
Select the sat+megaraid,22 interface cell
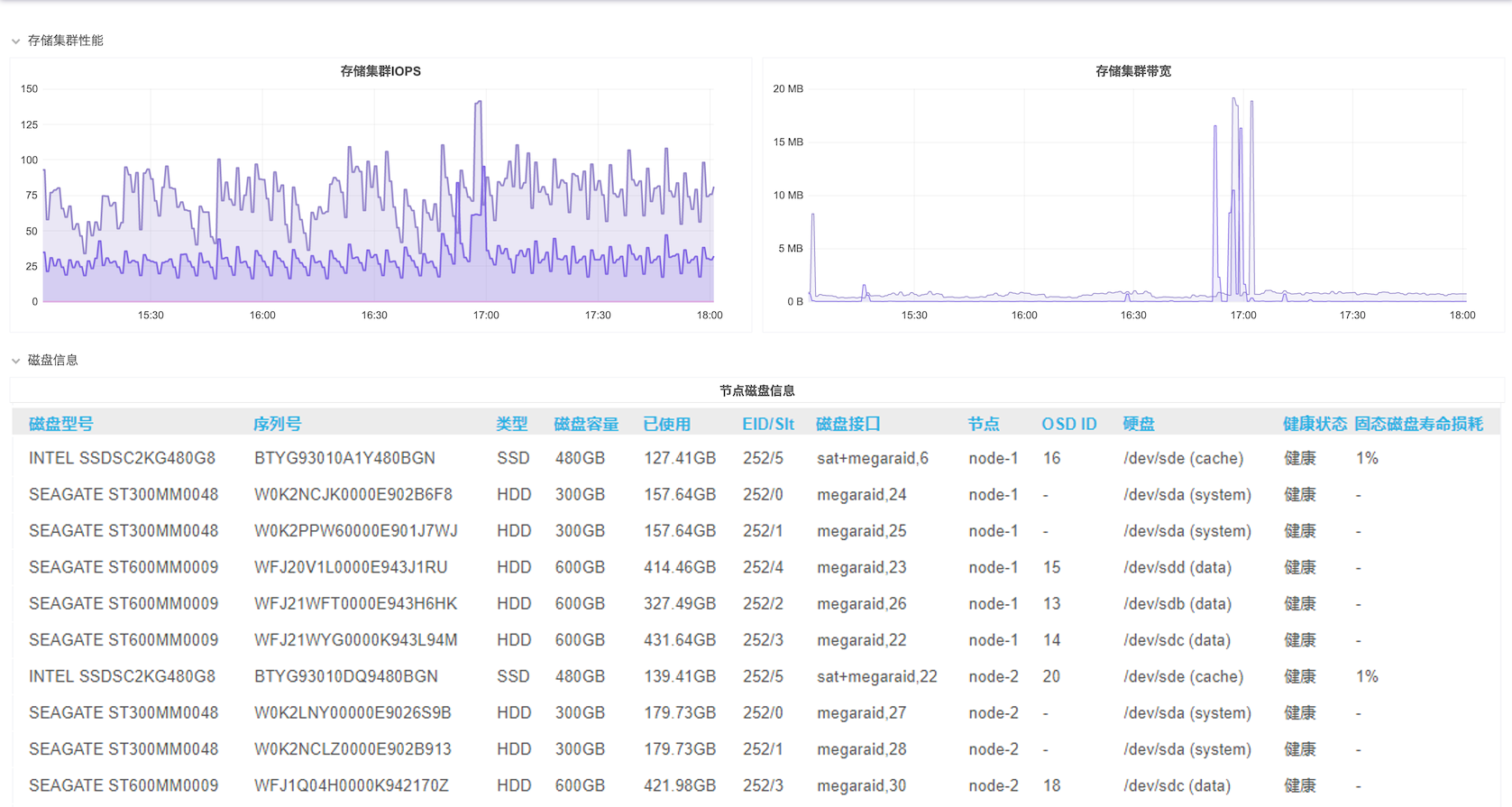[876, 676]
